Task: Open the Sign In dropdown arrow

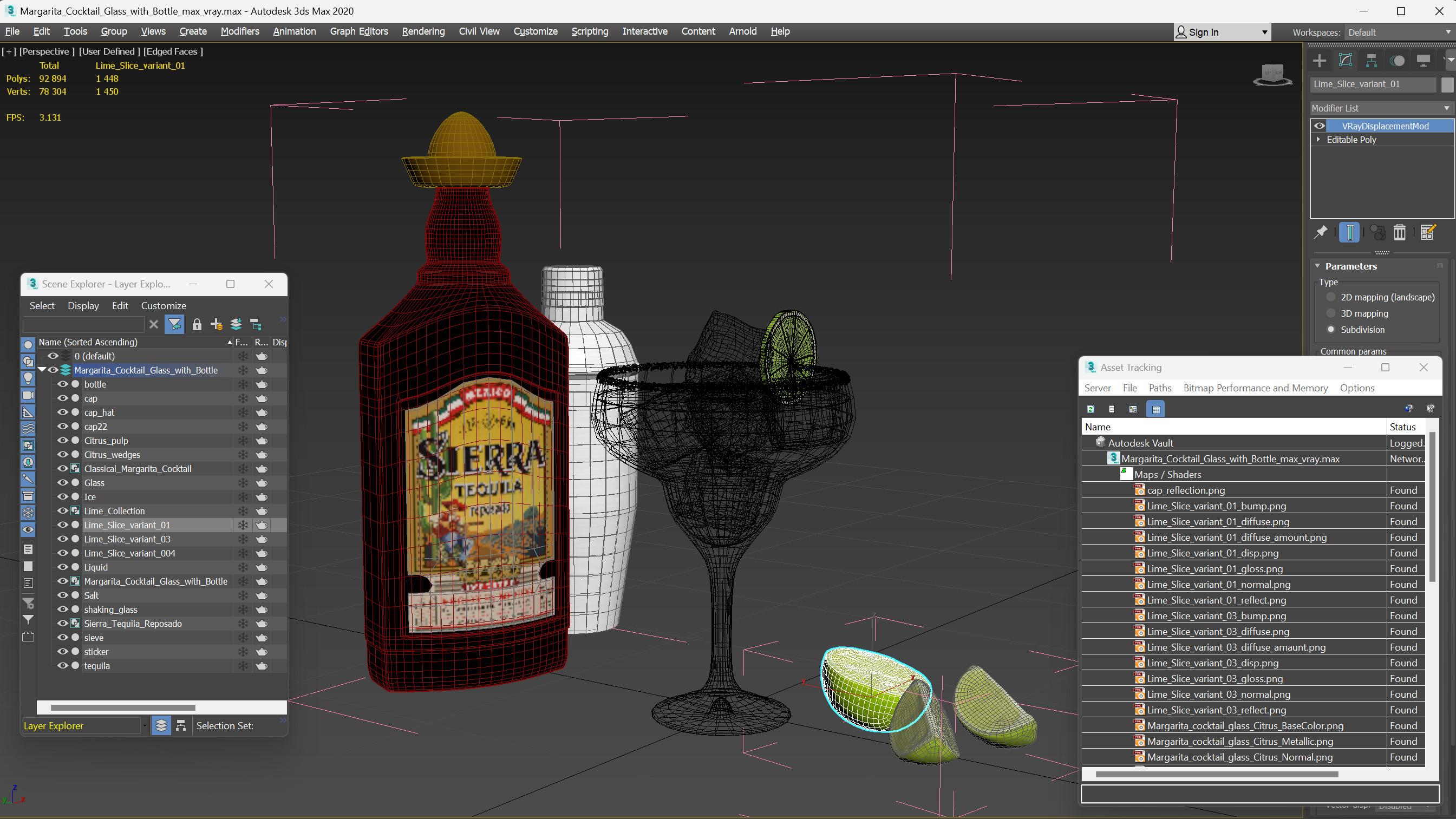Action: pyautogui.click(x=1264, y=32)
